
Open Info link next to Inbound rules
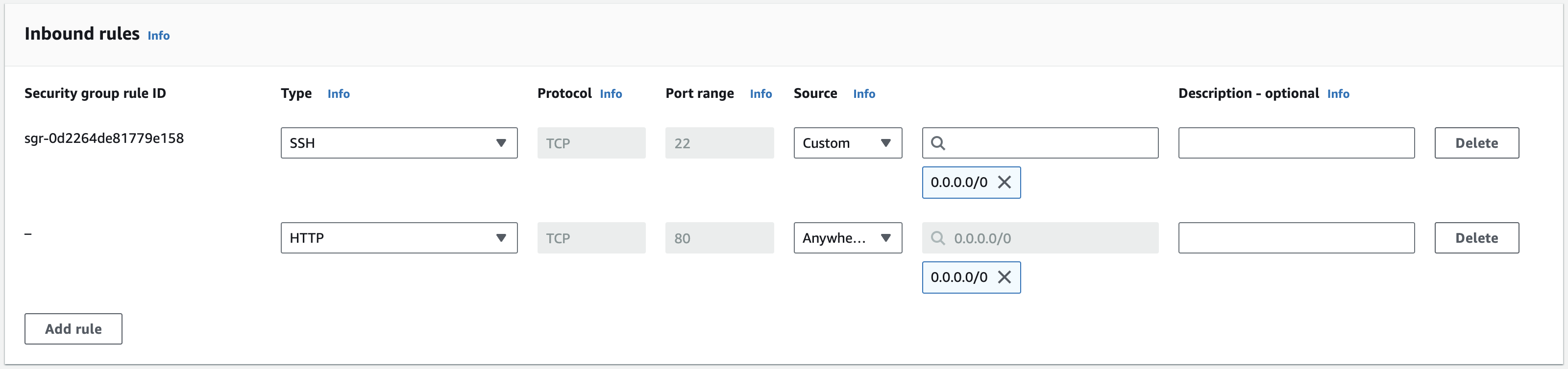[x=158, y=36]
